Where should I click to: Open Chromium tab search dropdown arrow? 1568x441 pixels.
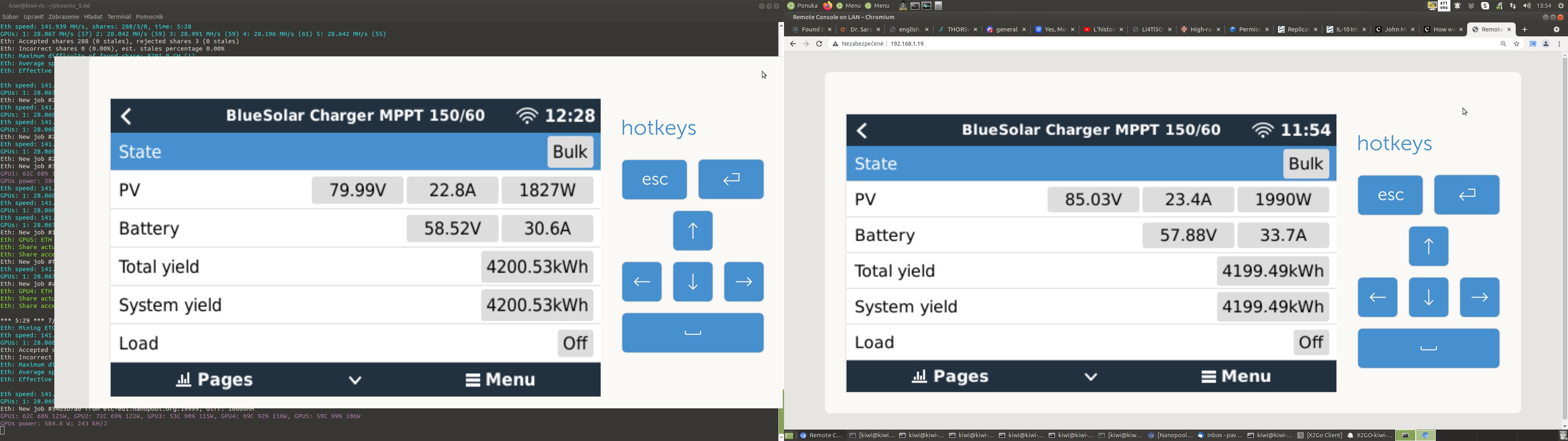(x=1556, y=30)
